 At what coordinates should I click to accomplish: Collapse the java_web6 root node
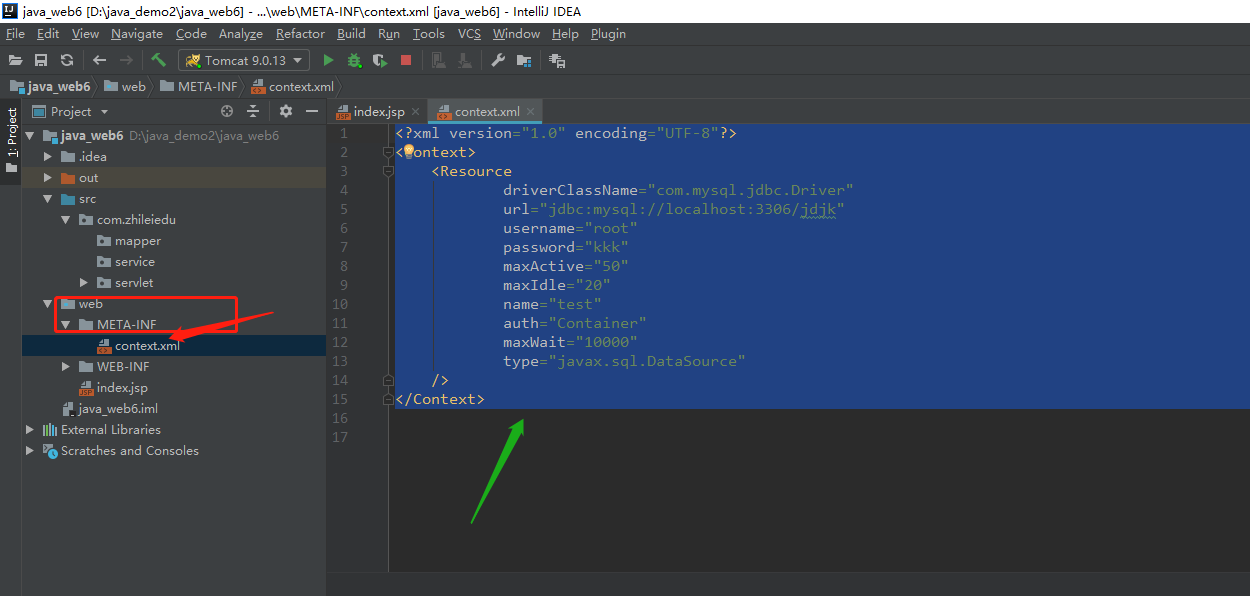point(30,136)
